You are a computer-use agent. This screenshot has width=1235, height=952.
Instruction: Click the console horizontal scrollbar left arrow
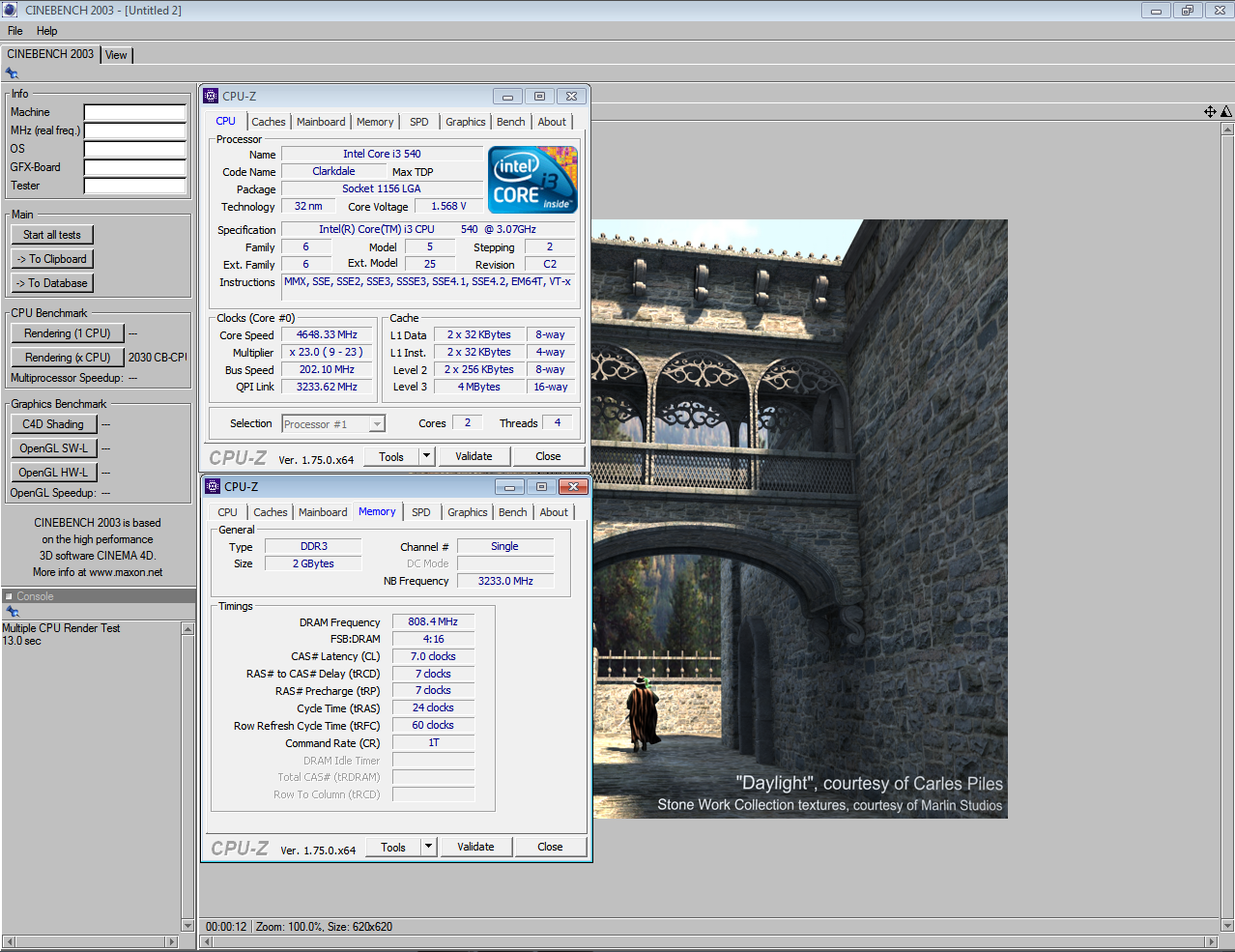pyautogui.click(x=9, y=941)
